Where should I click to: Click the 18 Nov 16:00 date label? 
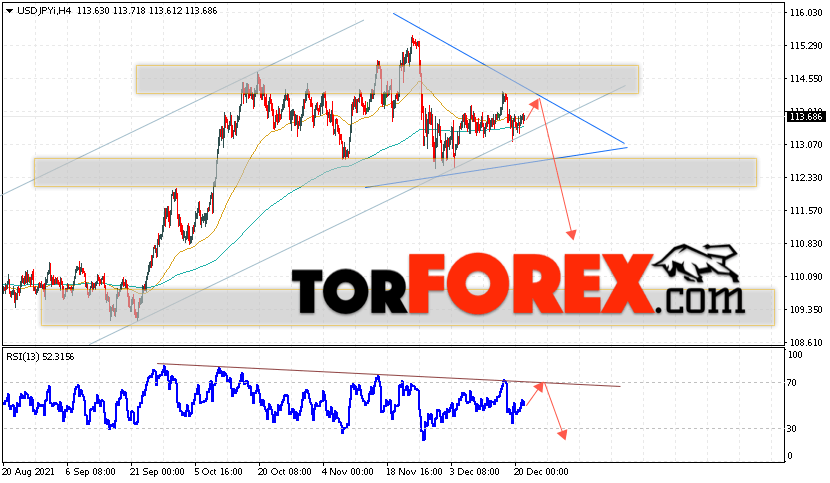point(414,472)
